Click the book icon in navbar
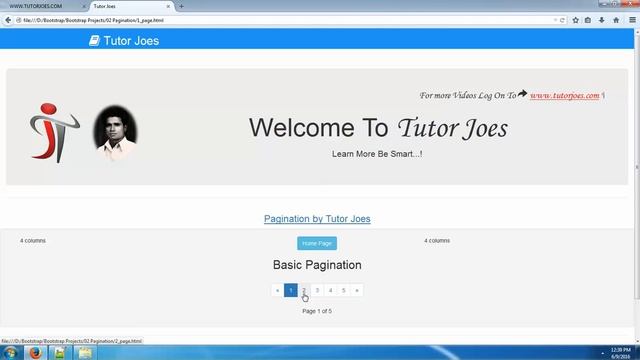Screen dimensions: 640x360 (x=94, y=40)
